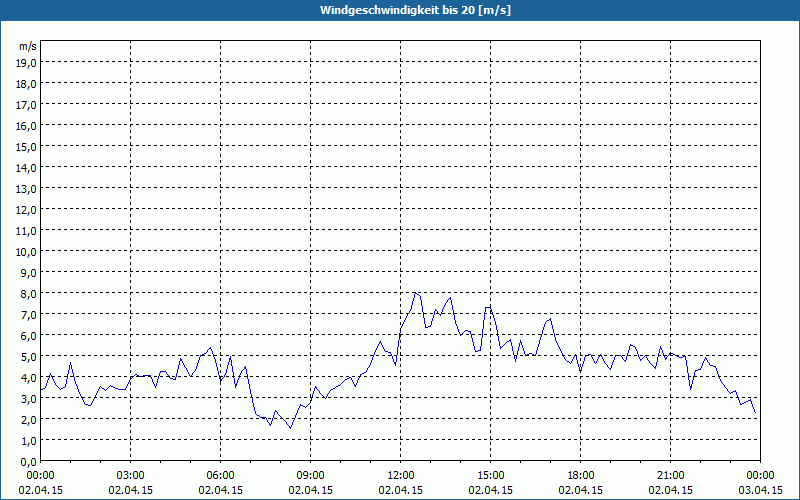Click the 8,0 y-axis label

[x=28, y=294]
